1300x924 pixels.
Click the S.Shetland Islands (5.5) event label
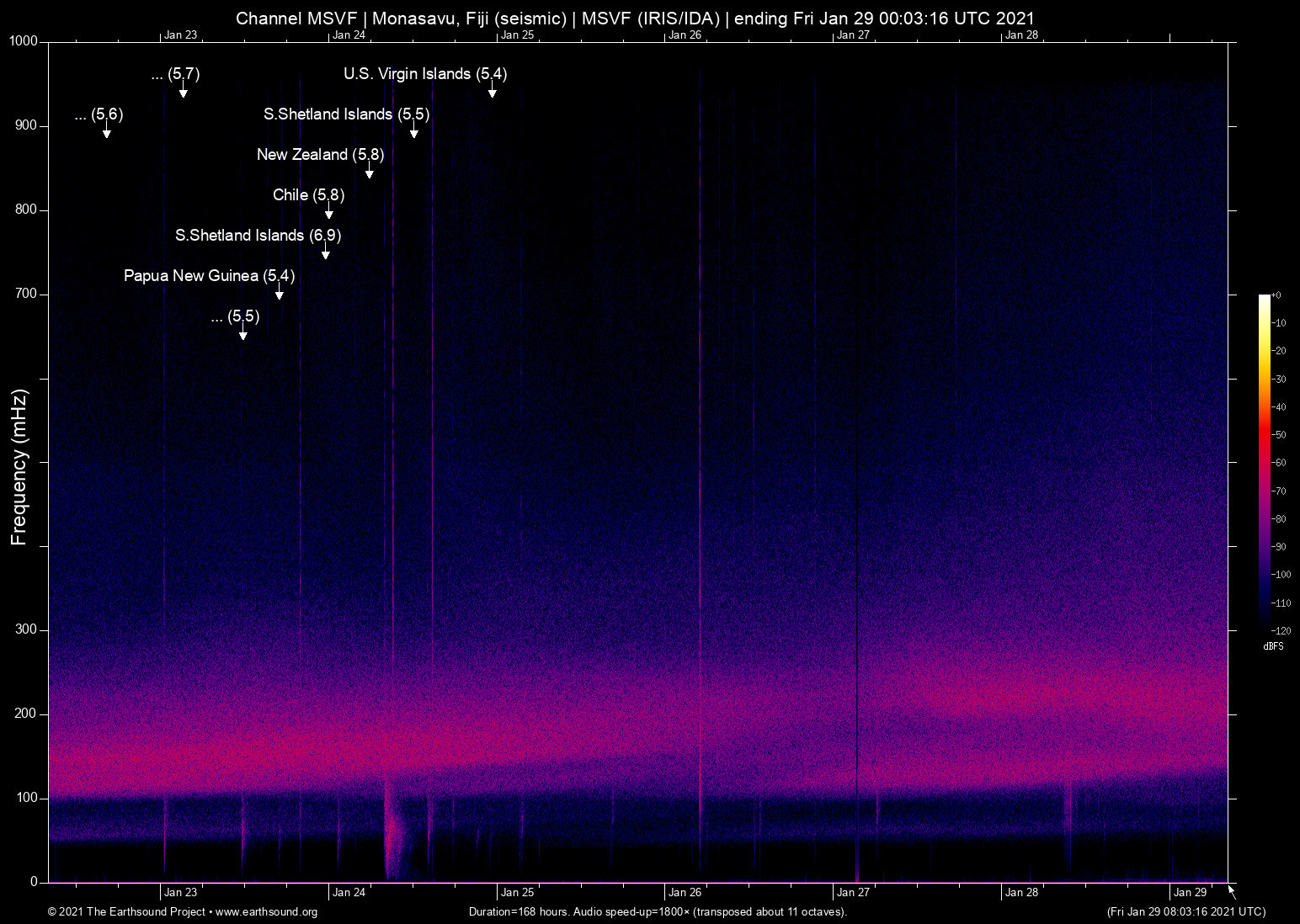tap(346, 114)
